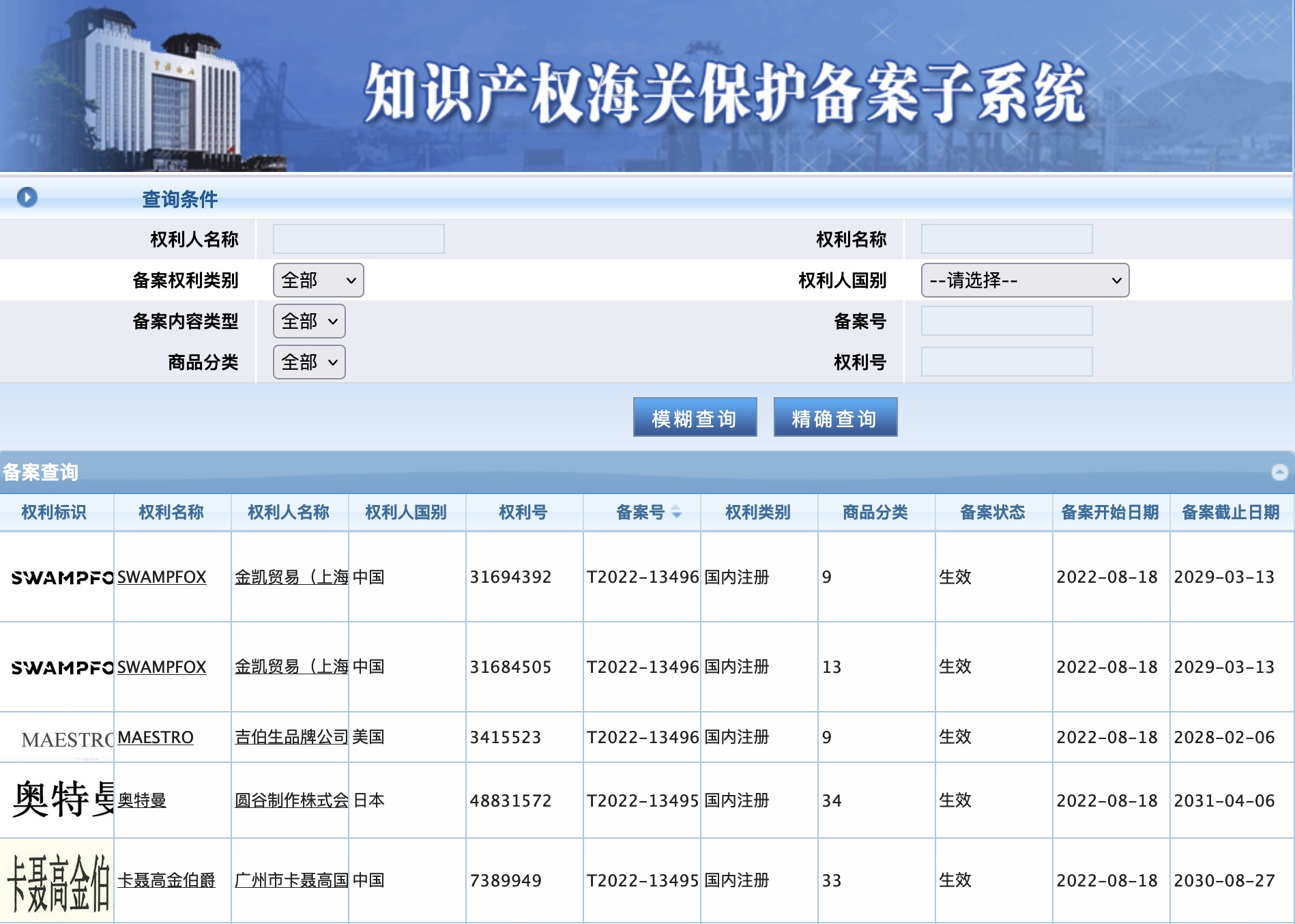1295x924 pixels.
Task: Open the 商品分类 dropdown
Action: [308, 362]
